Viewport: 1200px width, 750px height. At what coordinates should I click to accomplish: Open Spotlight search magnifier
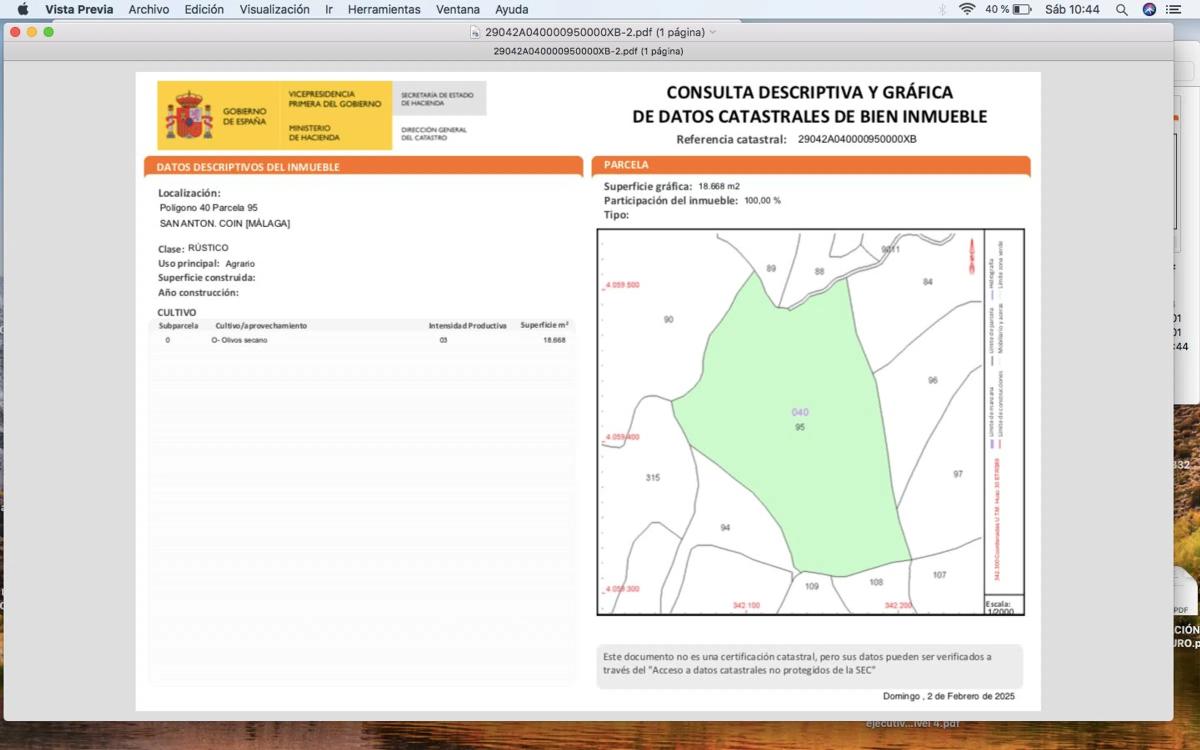[1122, 9]
